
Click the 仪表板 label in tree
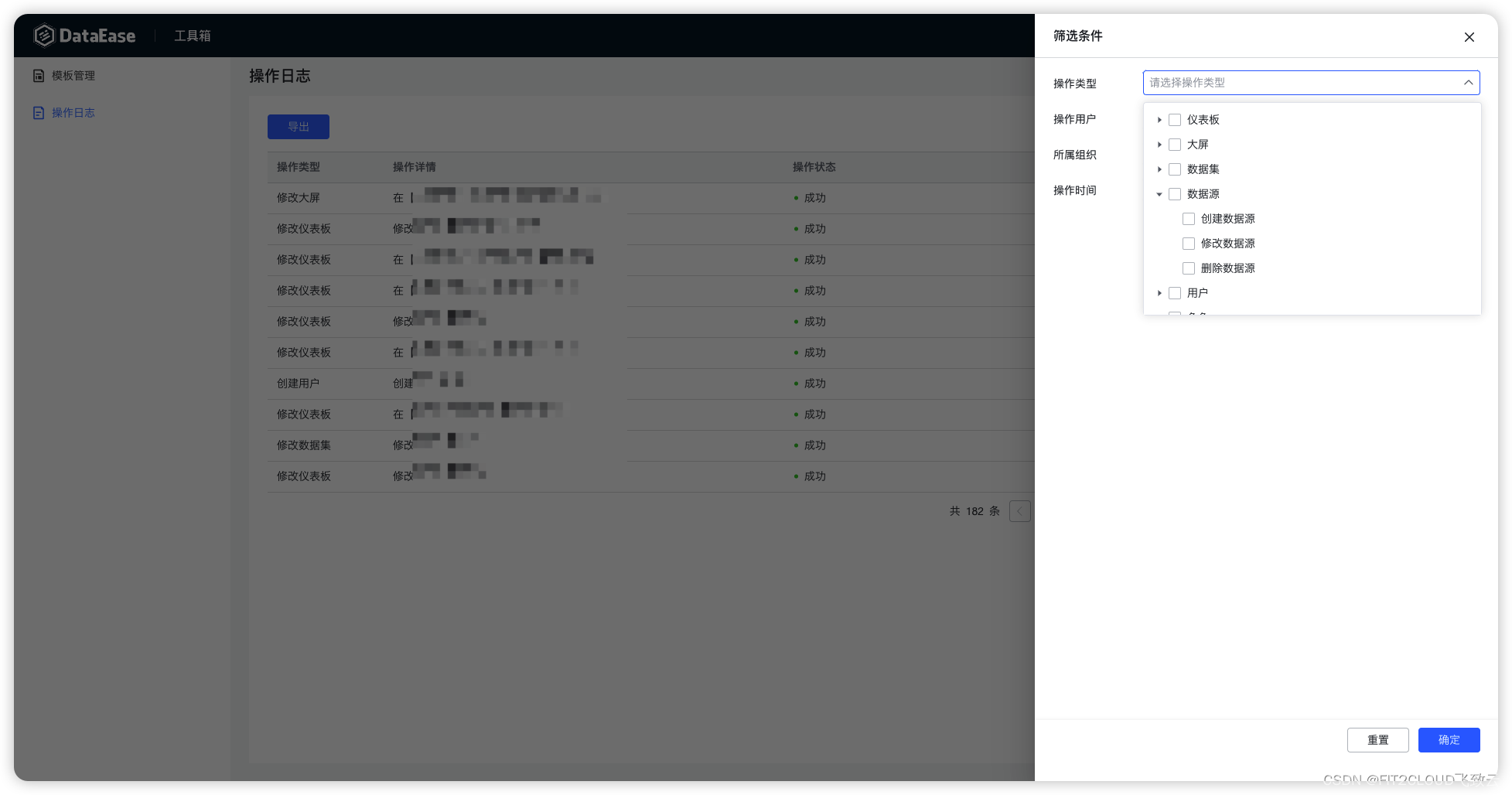coord(1203,120)
